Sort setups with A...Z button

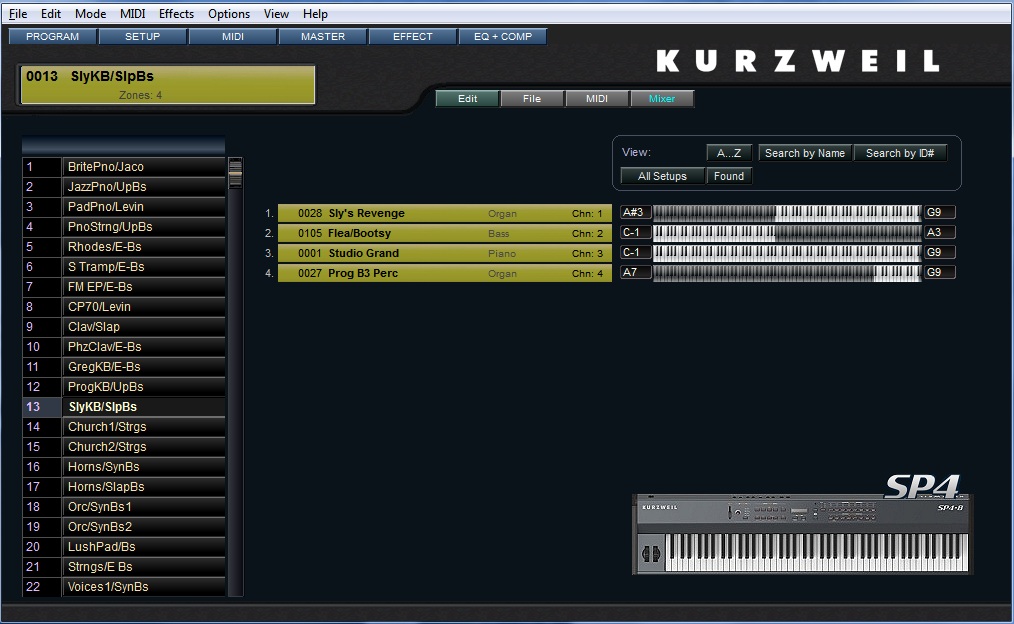pos(729,153)
